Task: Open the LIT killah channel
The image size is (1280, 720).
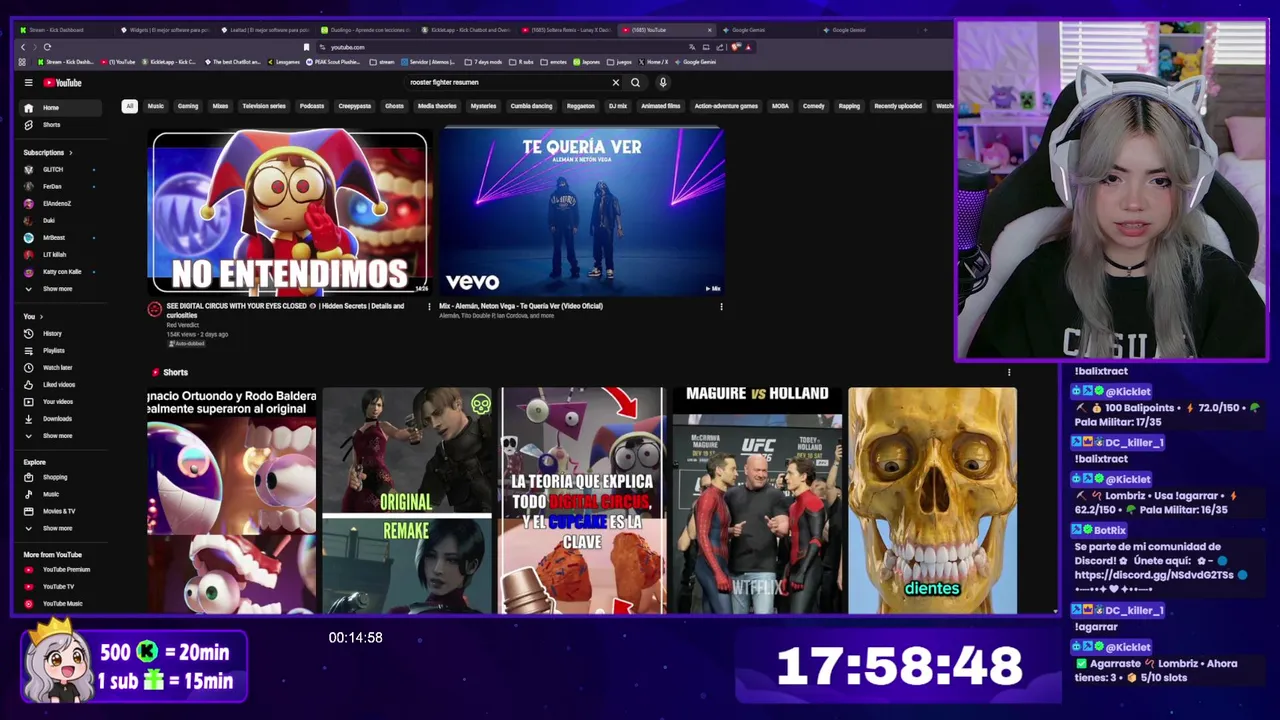Action: [62, 255]
